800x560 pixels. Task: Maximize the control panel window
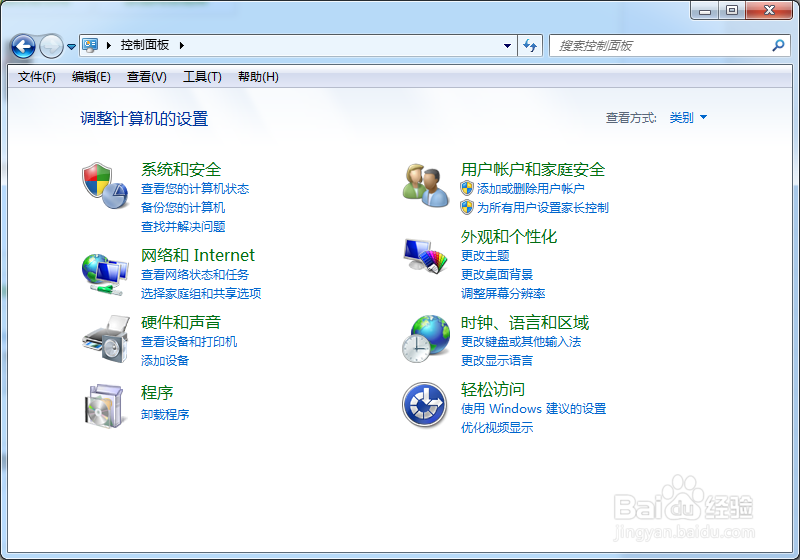point(732,10)
